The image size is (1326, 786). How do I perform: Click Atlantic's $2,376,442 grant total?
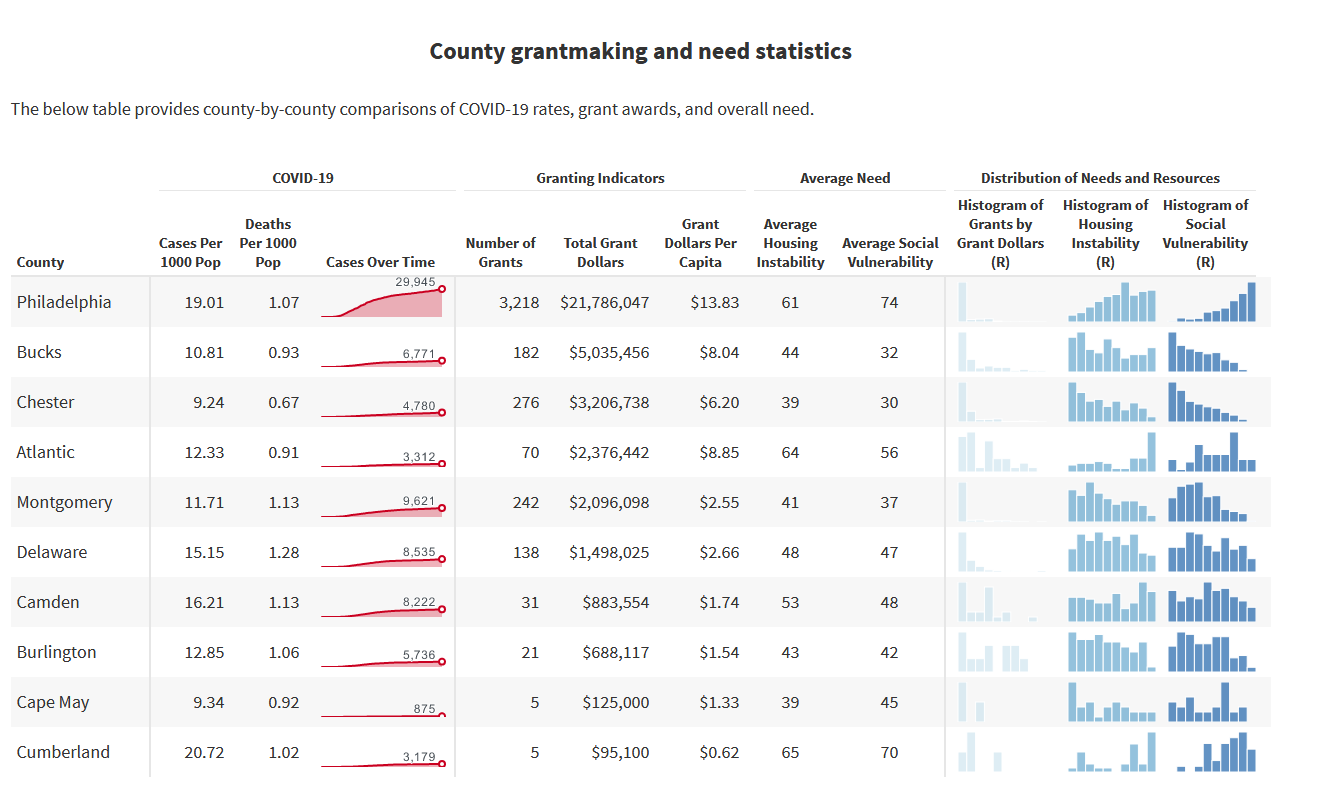609,452
